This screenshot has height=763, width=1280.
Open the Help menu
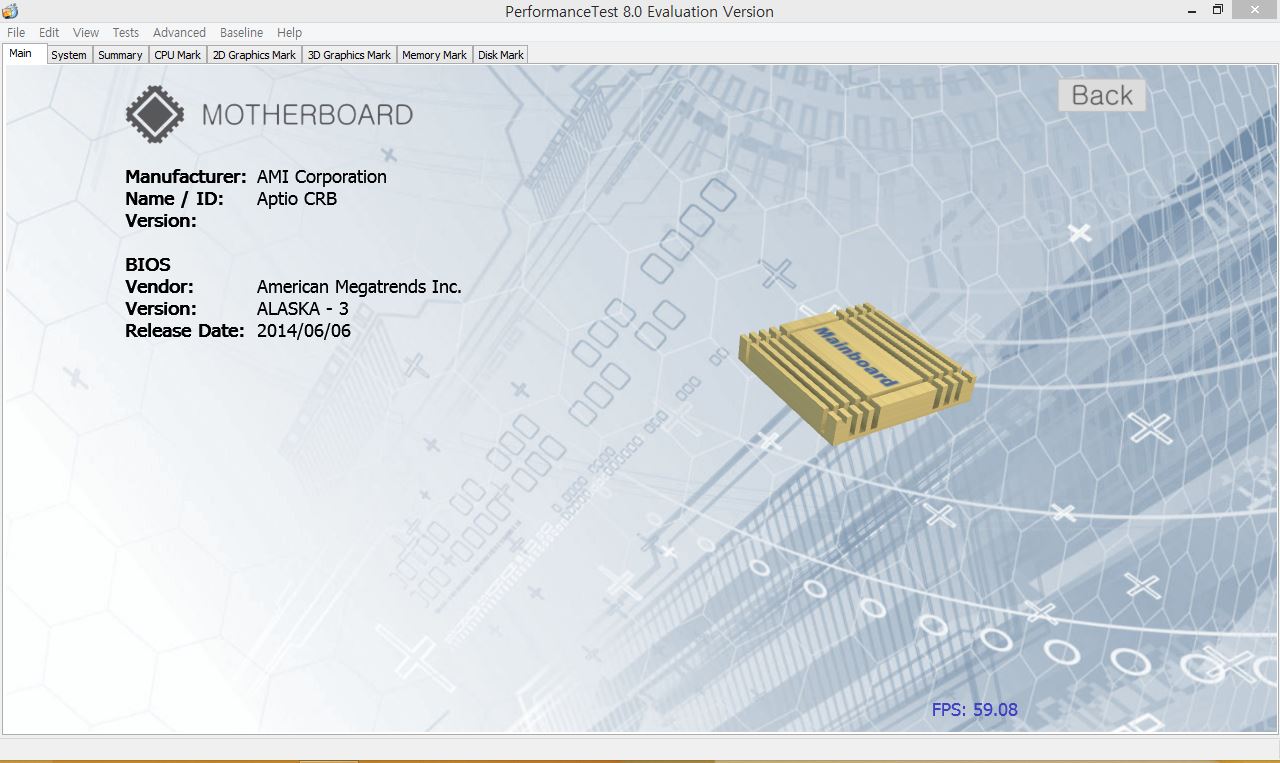(289, 32)
